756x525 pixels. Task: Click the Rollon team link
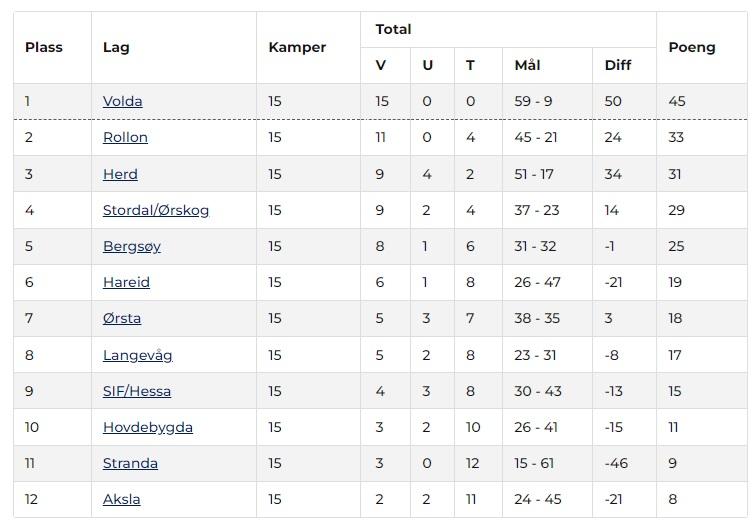125,138
